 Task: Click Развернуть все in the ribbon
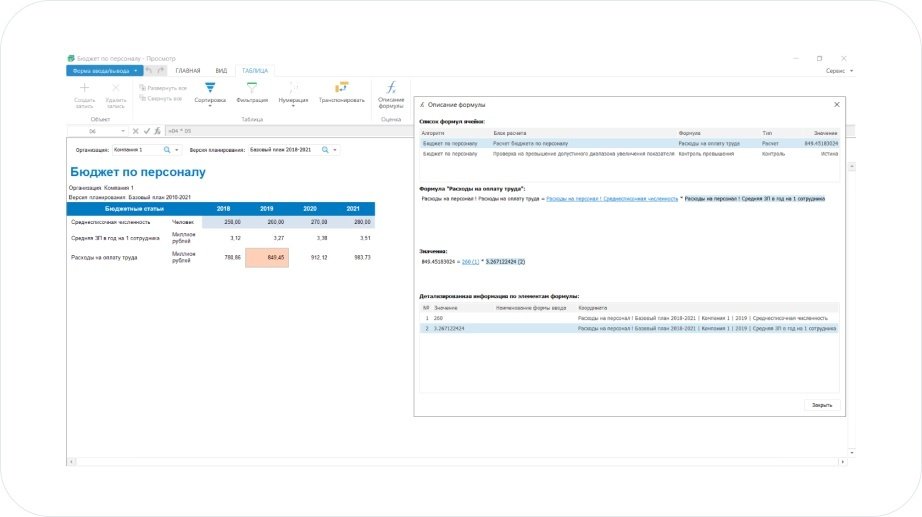point(163,88)
